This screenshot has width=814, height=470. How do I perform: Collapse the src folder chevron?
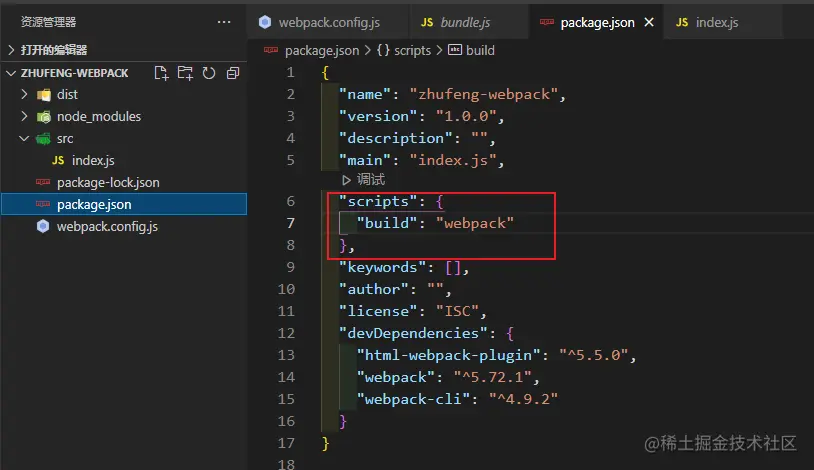[24, 138]
